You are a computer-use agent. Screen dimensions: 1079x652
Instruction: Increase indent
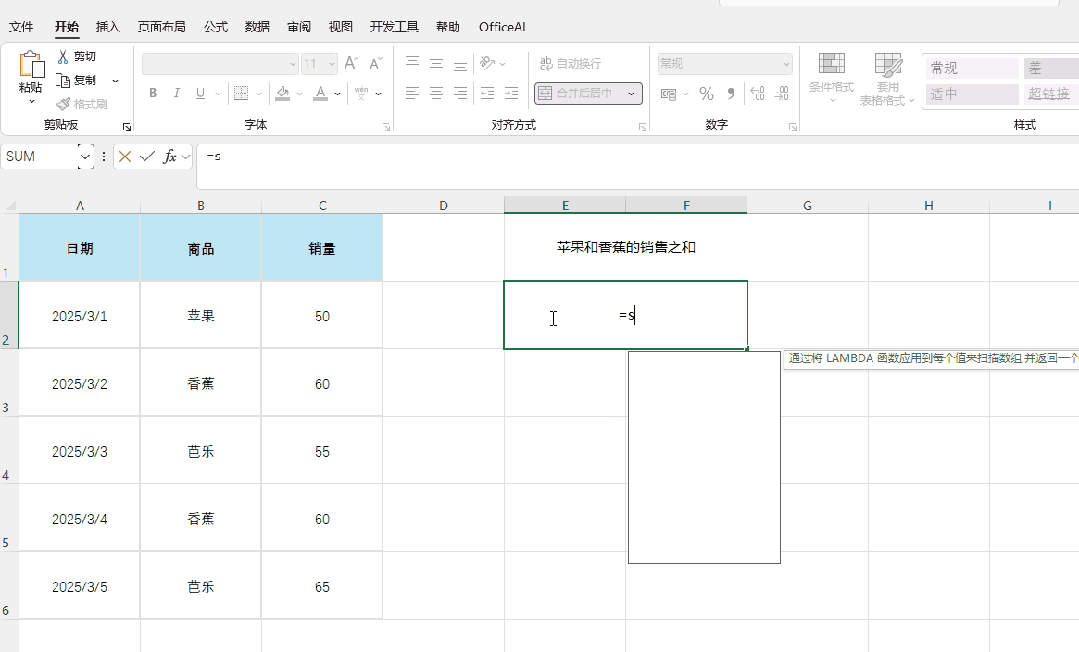coord(511,93)
